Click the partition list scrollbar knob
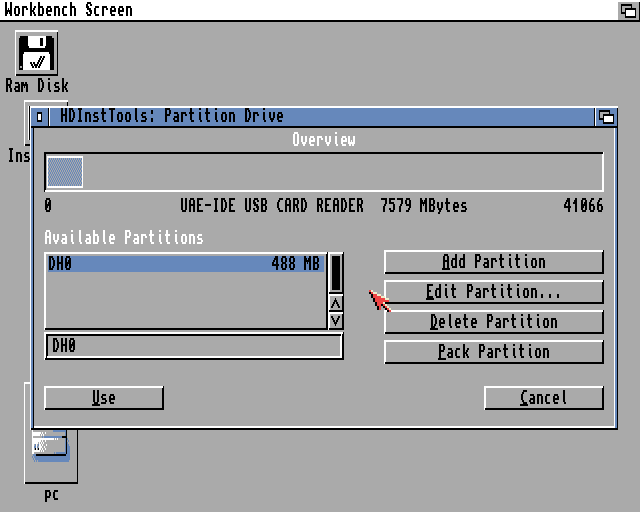The width and height of the screenshot is (640, 512). click(336, 271)
